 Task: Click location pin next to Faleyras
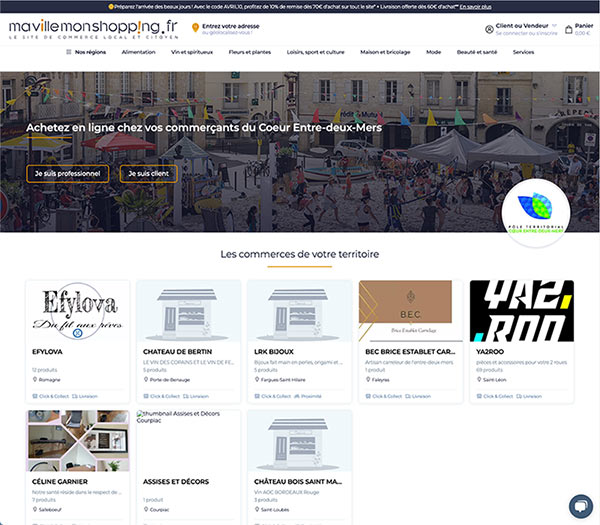368,380
